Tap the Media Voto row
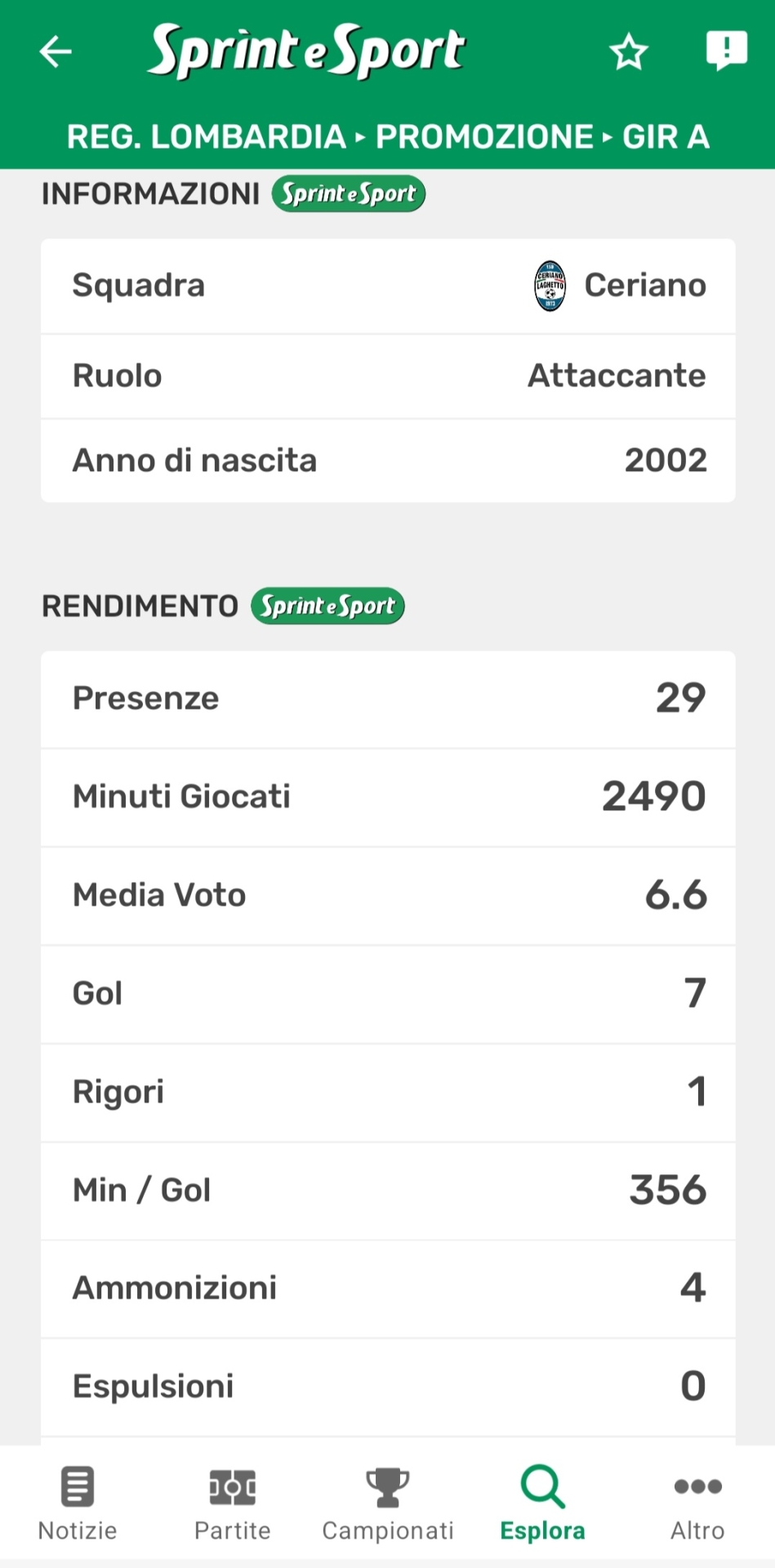This screenshot has width=775, height=1568. click(388, 895)
